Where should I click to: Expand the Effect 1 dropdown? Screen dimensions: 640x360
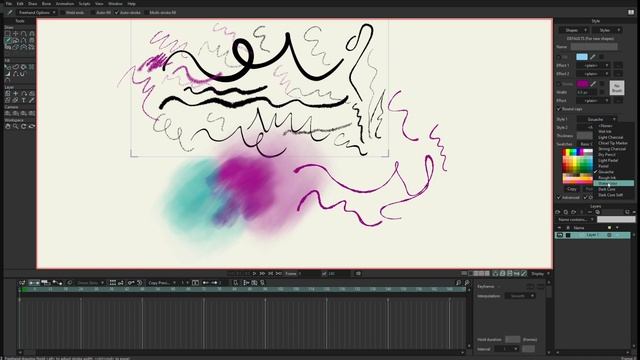pos(593,65)
